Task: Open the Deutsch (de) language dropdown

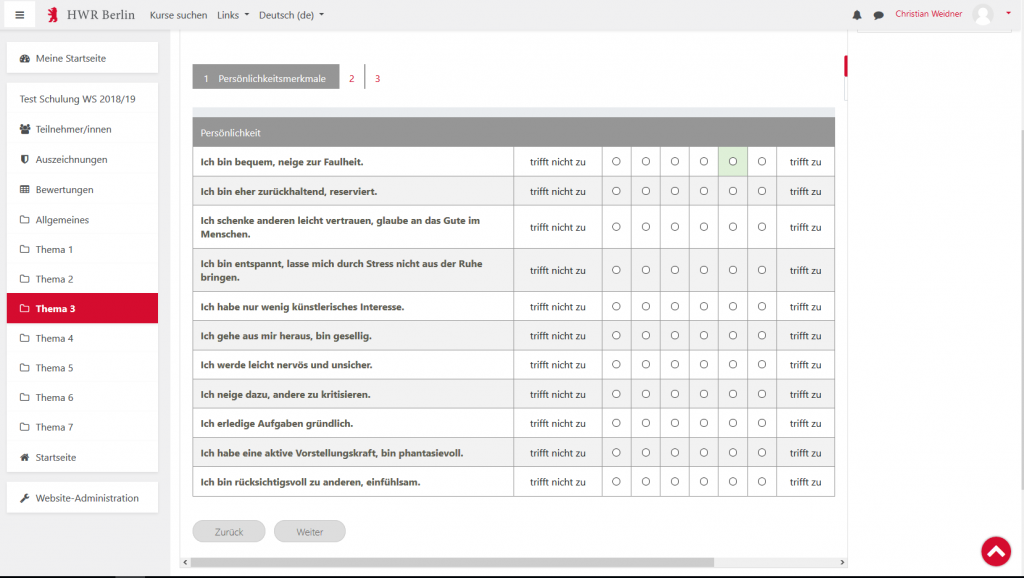Action: click(291, 15)
